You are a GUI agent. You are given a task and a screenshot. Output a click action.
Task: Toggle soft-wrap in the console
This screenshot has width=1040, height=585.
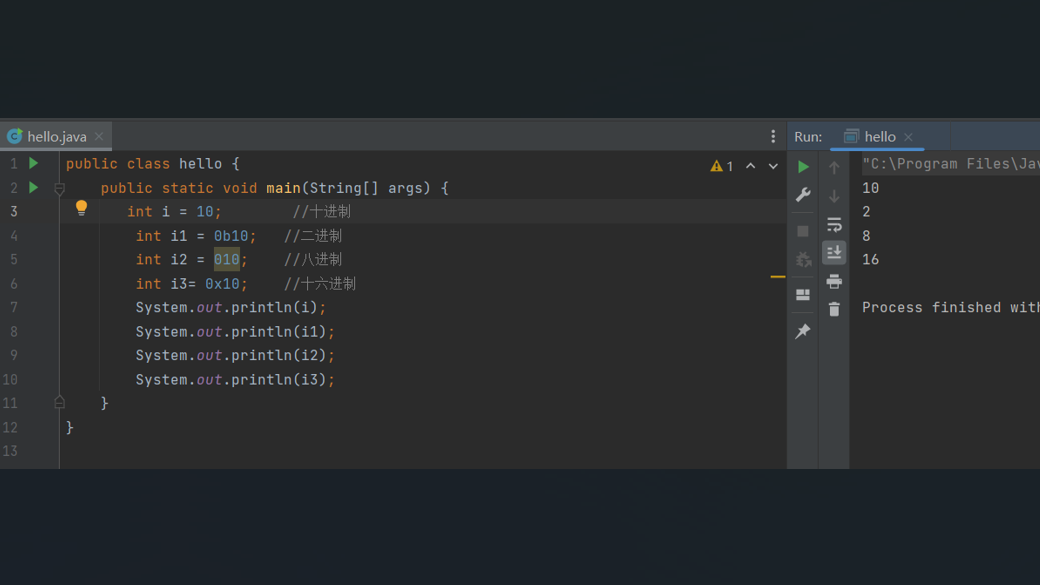pyautogui.click(x=834, y=225)
